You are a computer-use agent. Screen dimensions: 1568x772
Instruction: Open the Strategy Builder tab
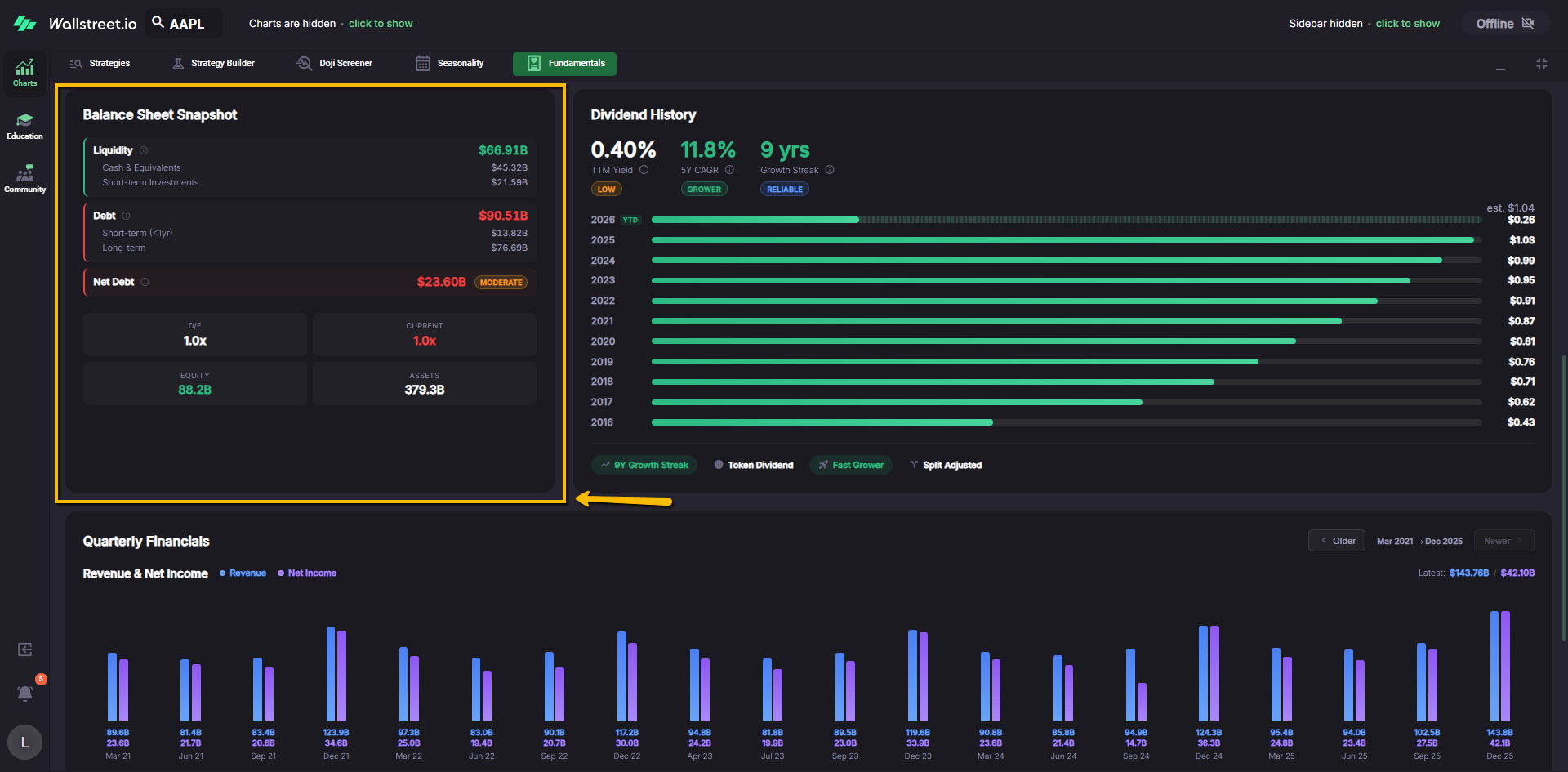(214, 64)
